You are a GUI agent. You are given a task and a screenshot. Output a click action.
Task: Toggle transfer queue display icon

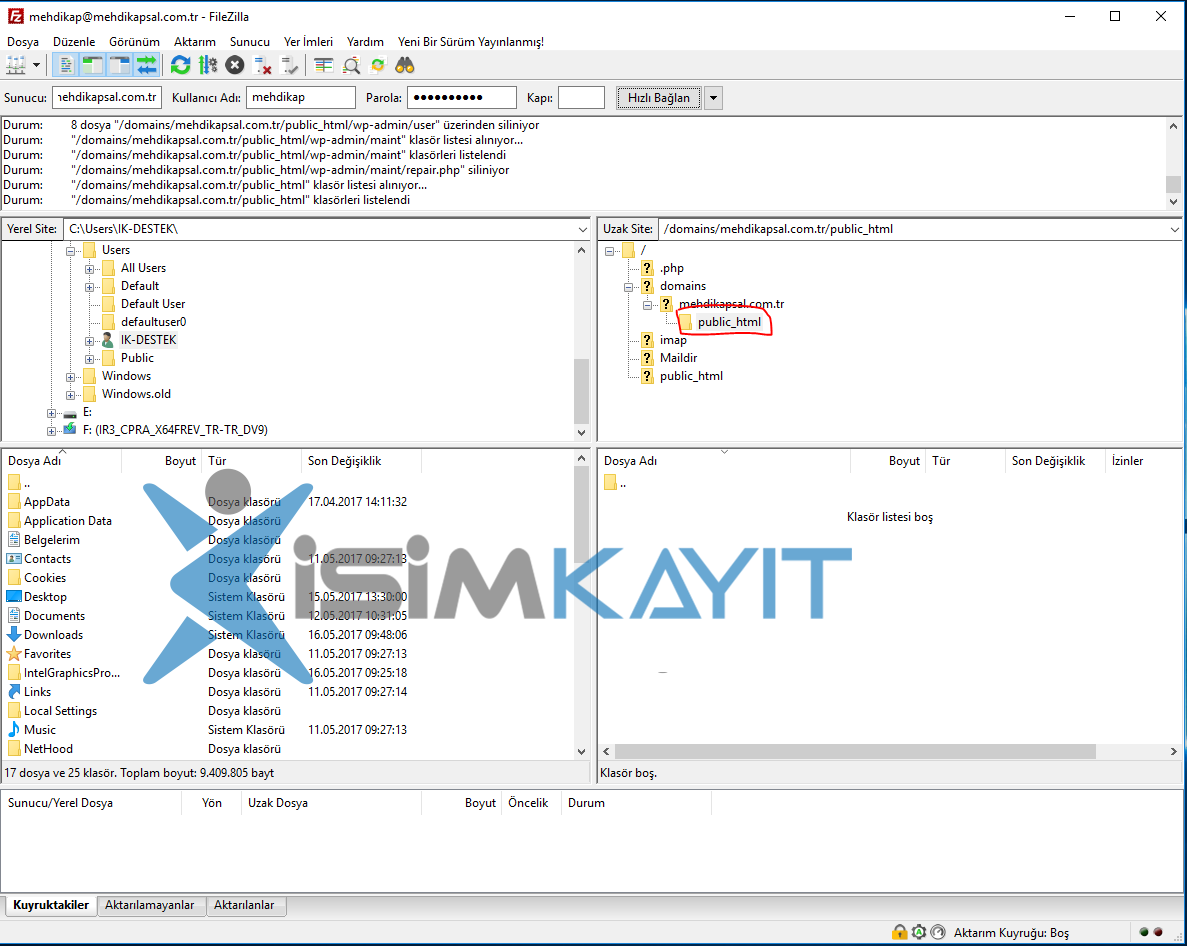(x=147, y=66)
